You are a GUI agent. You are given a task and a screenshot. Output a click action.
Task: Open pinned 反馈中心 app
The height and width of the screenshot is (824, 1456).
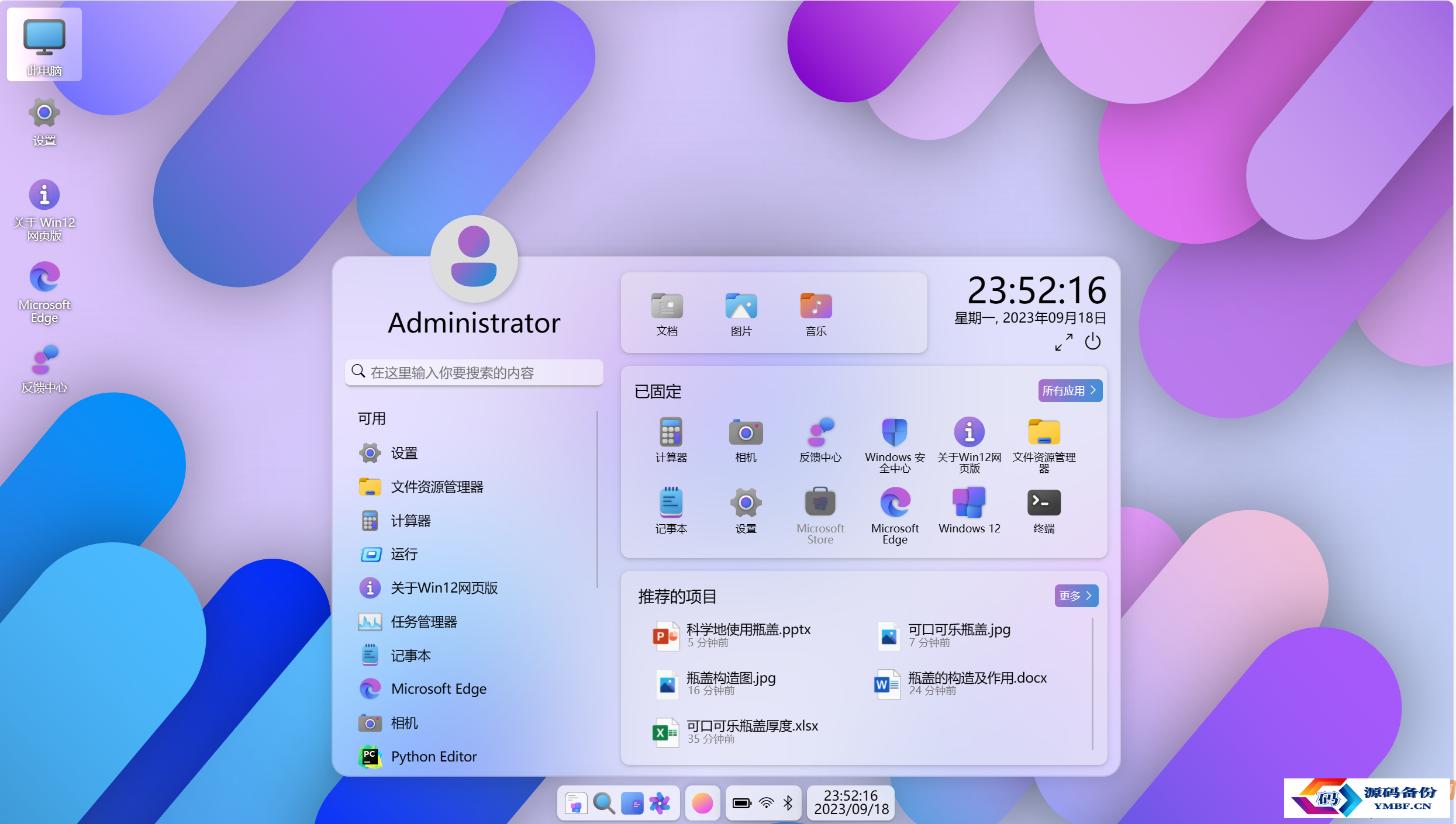coord(820,440)
